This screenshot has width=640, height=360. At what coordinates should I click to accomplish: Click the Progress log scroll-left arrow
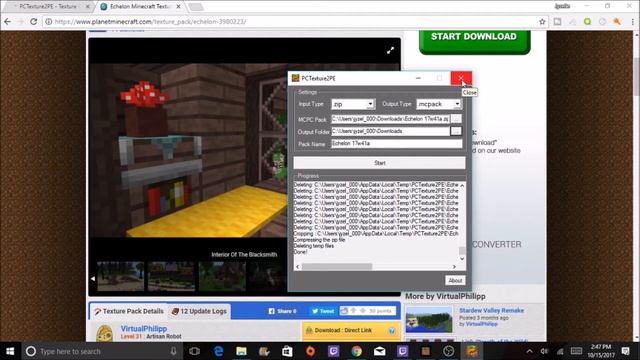point(298,267)
